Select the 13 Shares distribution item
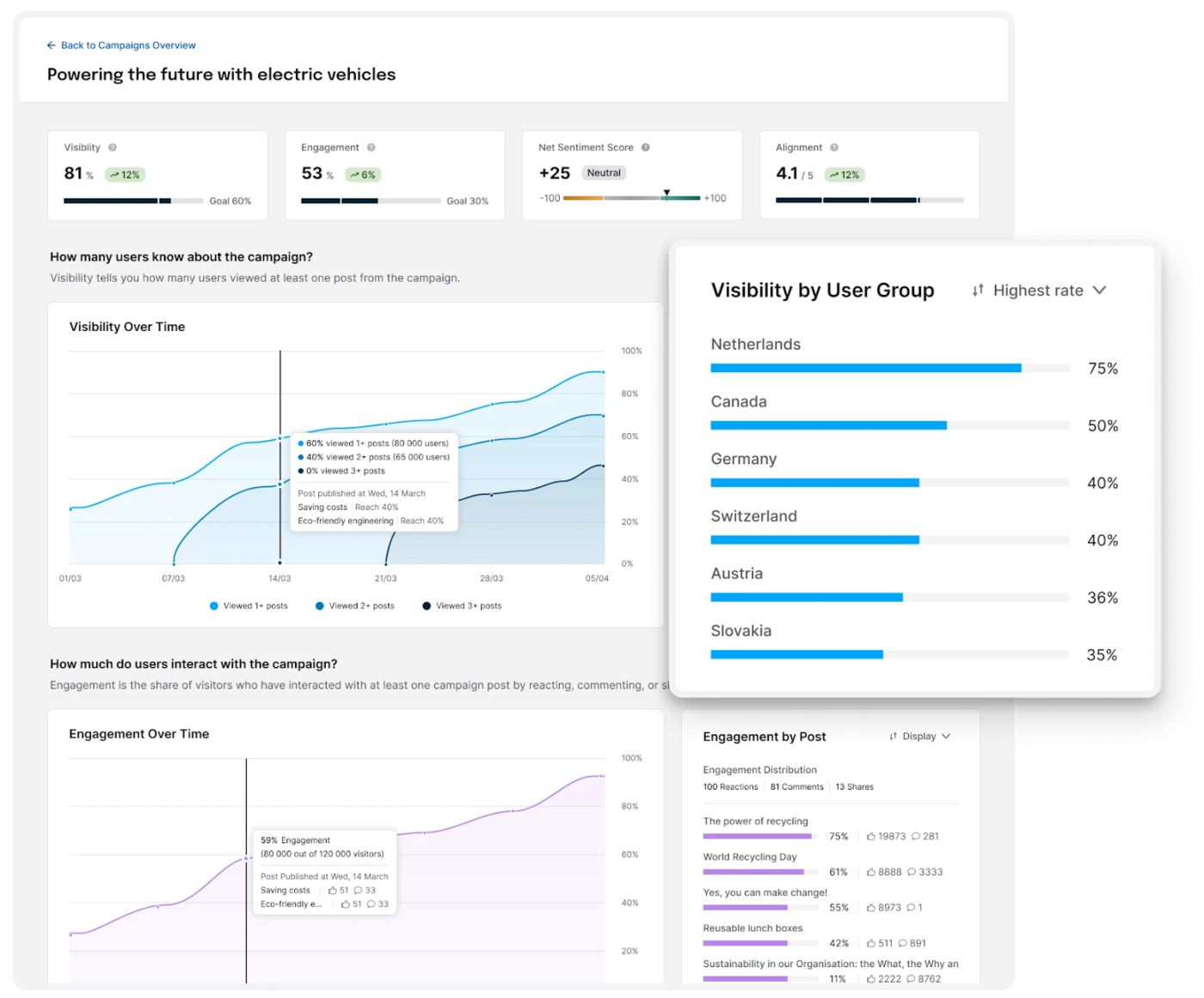This screenshot has width=1204, height=998. pyautogui.click(x=854, y=787)
